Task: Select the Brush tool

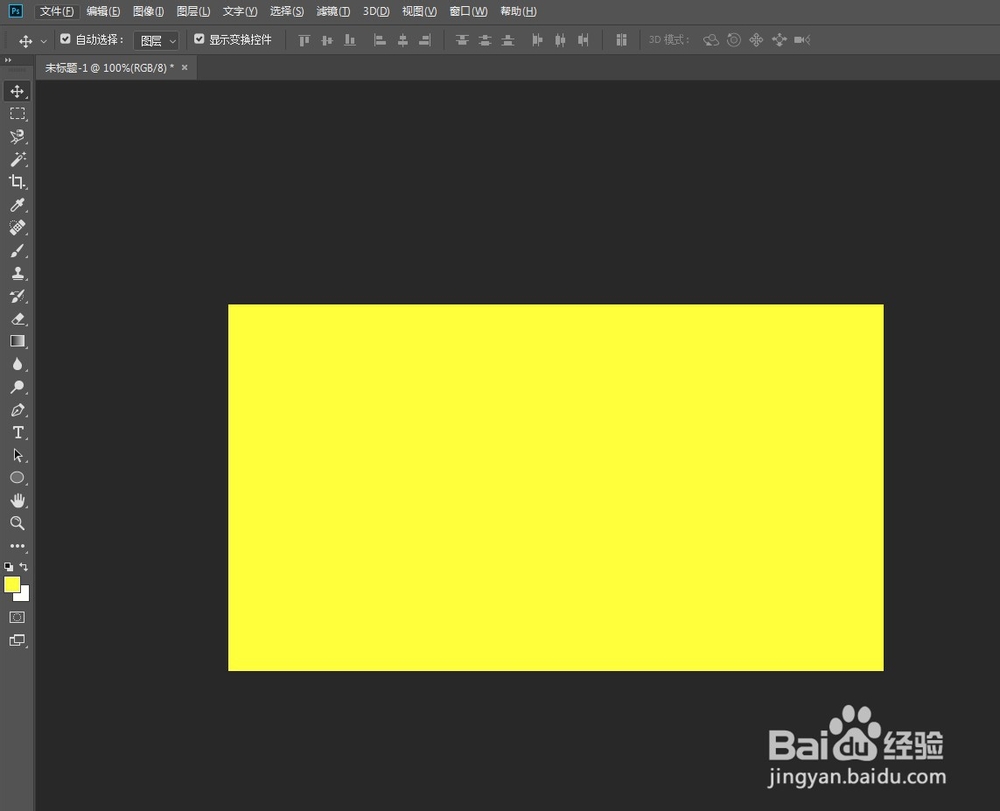Action: 17,251
